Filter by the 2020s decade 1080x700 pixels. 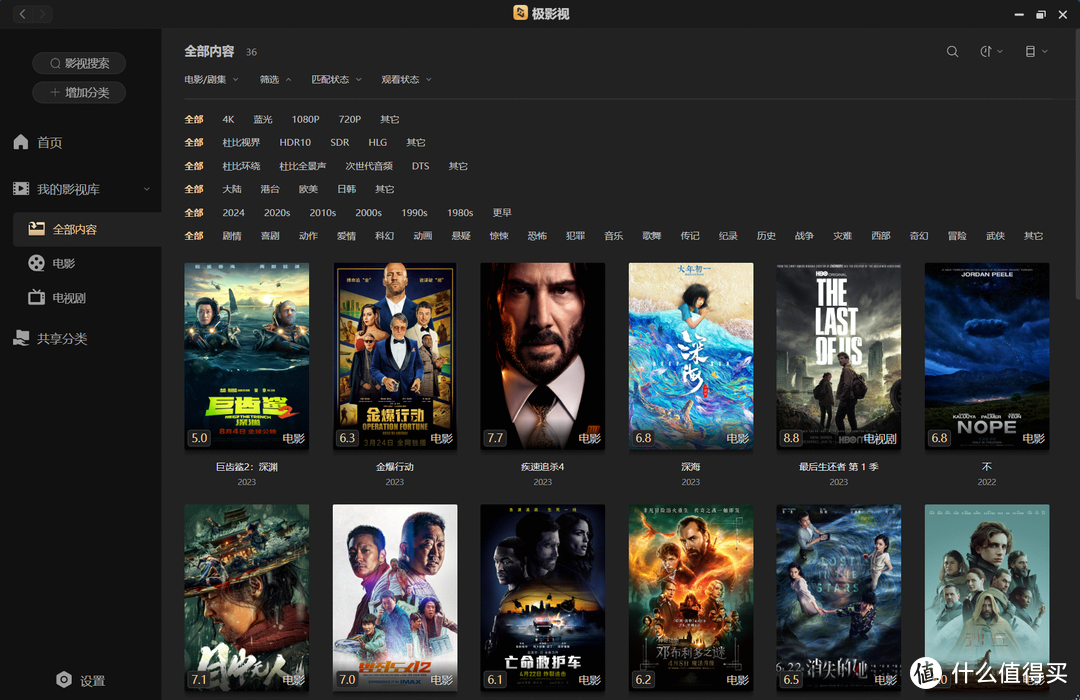click(278, 212)
